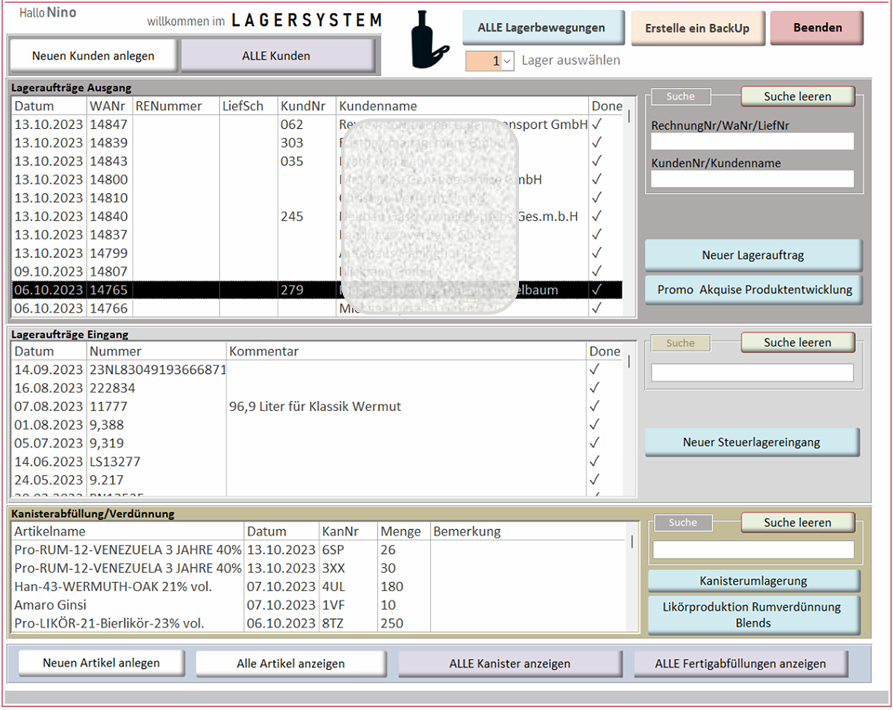Toggle Done checkmark for WANr 14847

[x=597, y=124]
